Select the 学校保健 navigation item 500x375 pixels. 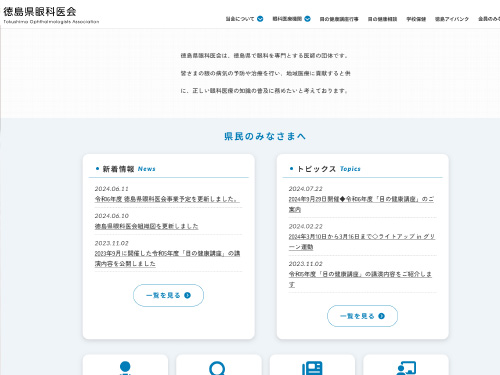point(416,19)
